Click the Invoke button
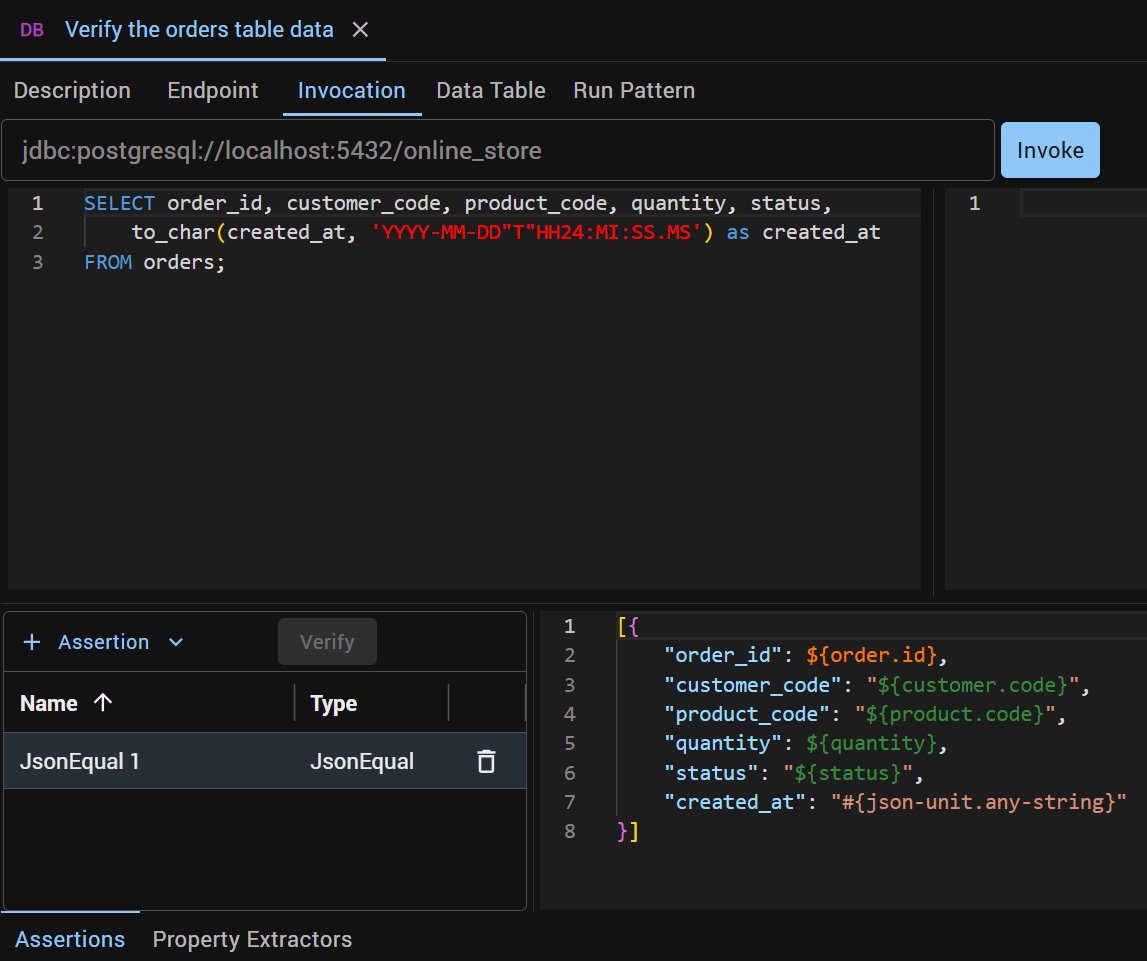The width and height of the screenshot is (1147, 961). pyautogui.click(x=1050, y=150)
